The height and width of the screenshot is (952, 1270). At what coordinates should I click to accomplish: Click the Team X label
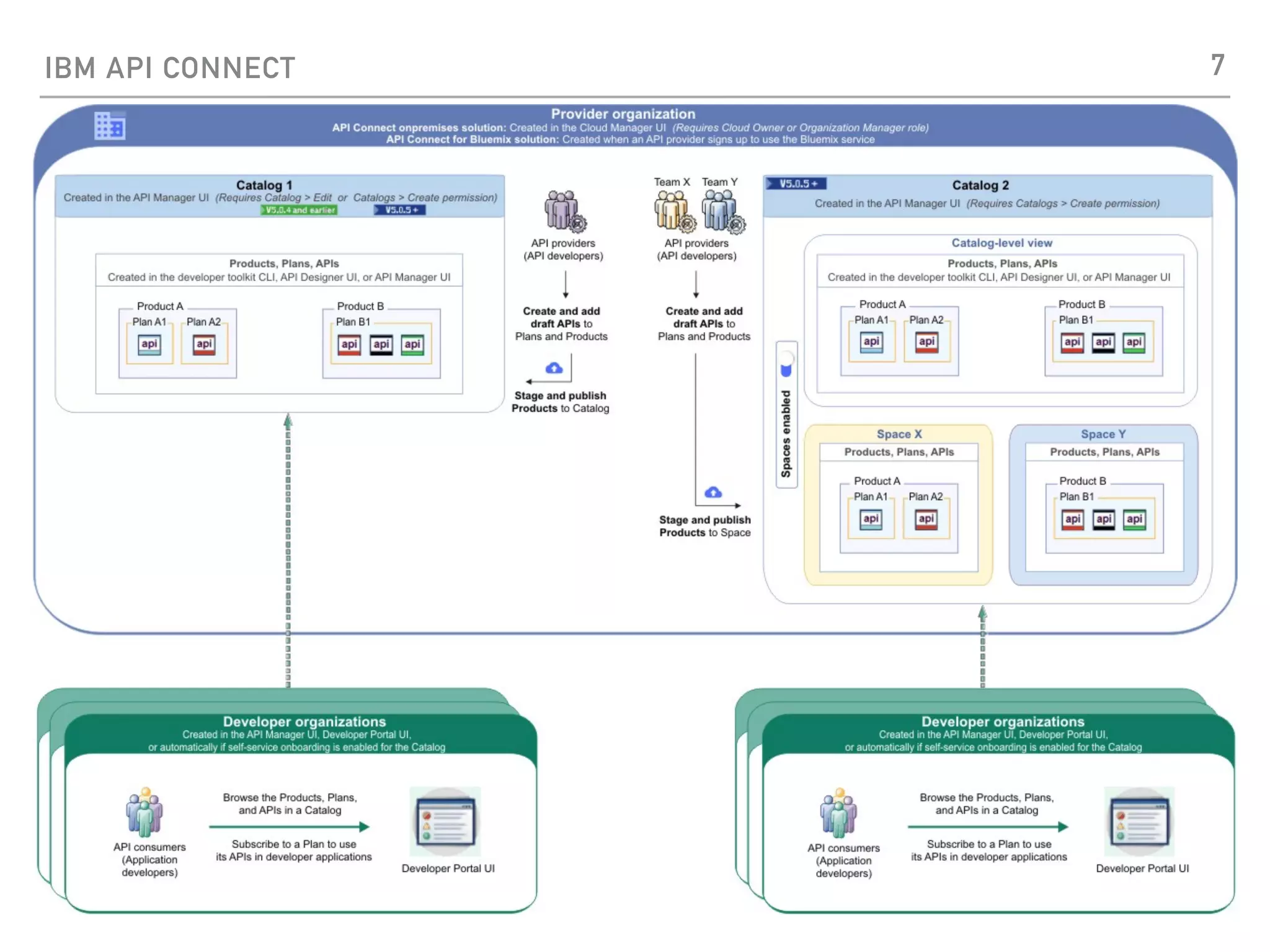pyautogui.click(x=672, y=182)
